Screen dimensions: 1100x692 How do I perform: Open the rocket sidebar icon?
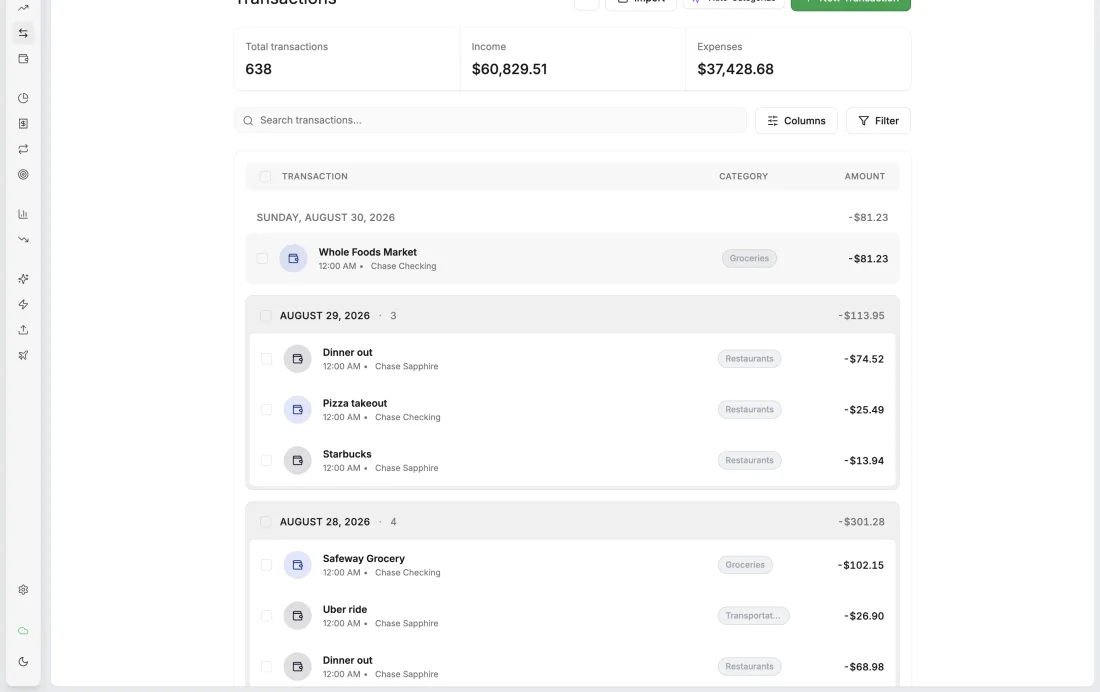click(23, 355)
